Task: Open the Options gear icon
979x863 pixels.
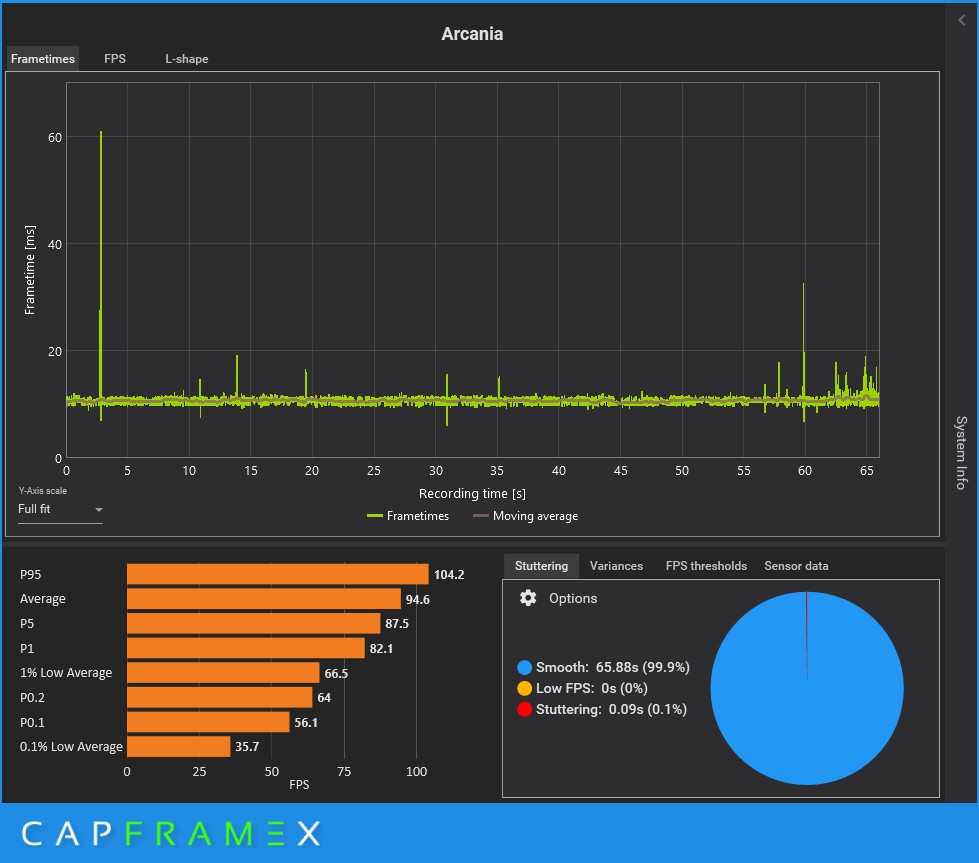Action: [x=528, y=598]
